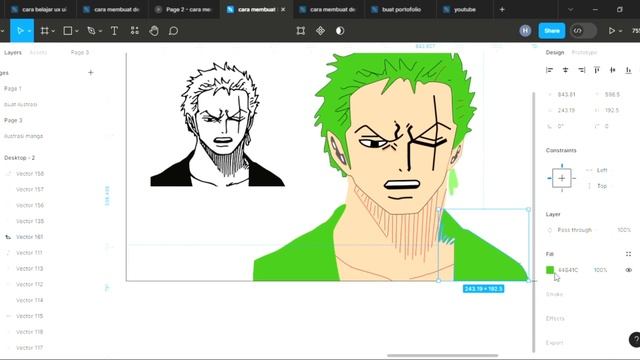The width and height of the screenshot is (640, 360).
Task: Switch to the Assets tab
Action: coord(38,53)
